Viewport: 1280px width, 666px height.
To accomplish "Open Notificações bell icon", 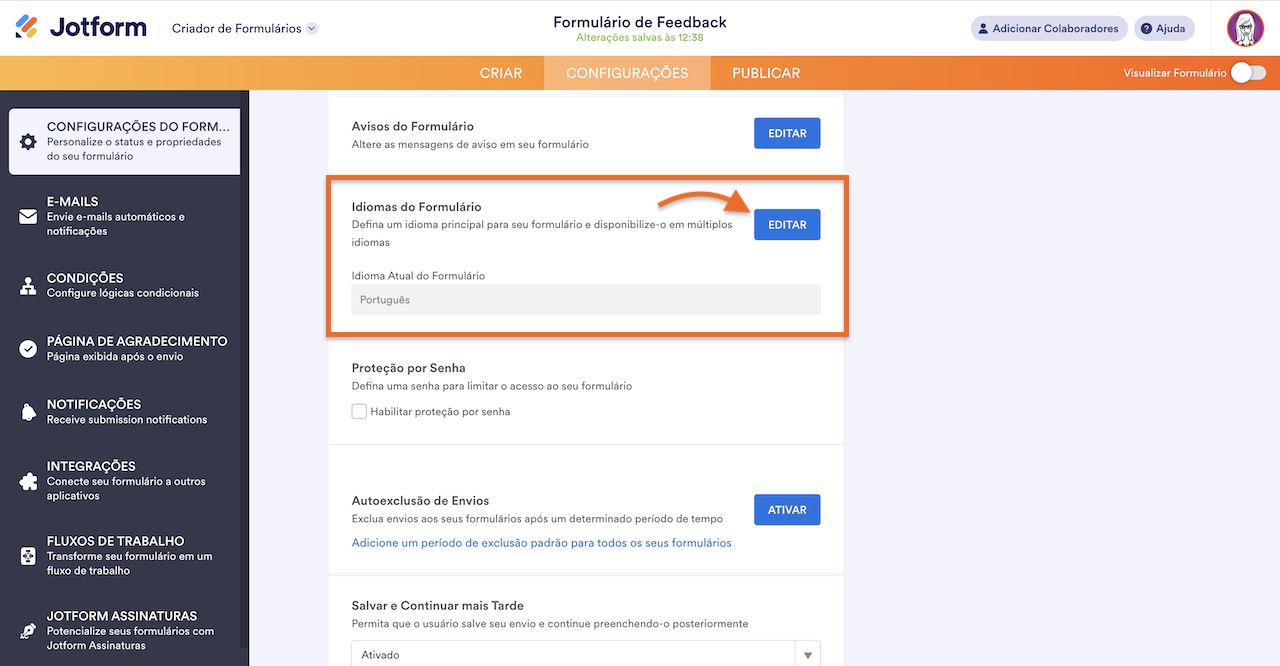I will tap(28, 412).
